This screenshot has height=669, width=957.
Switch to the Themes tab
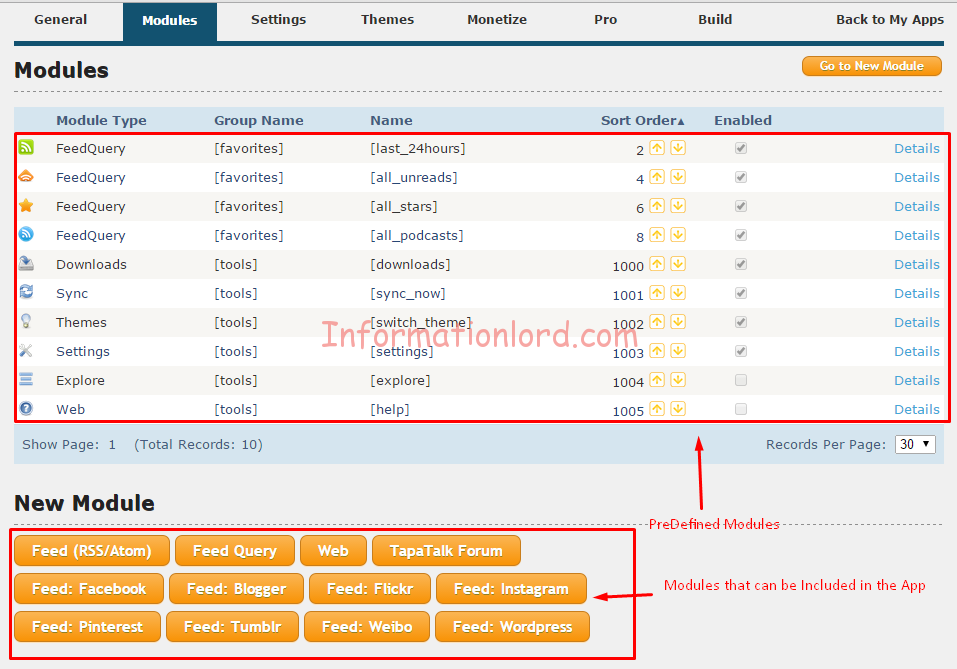click(x=387, y=20)
